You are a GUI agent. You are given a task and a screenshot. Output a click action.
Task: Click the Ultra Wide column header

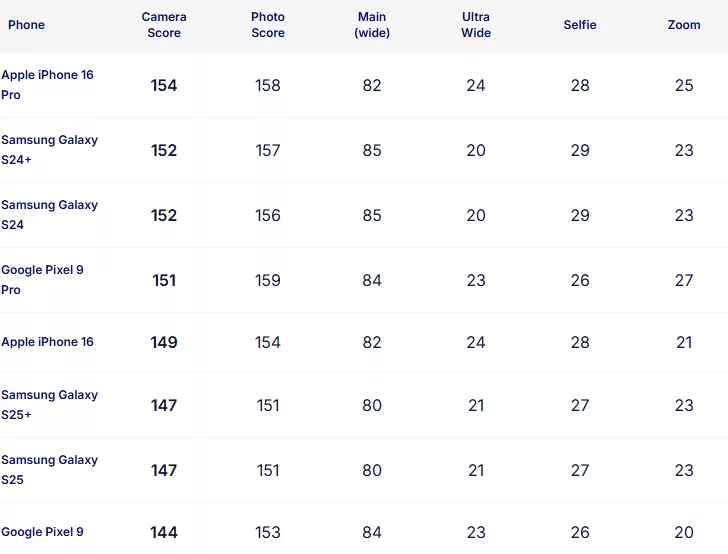476,25
